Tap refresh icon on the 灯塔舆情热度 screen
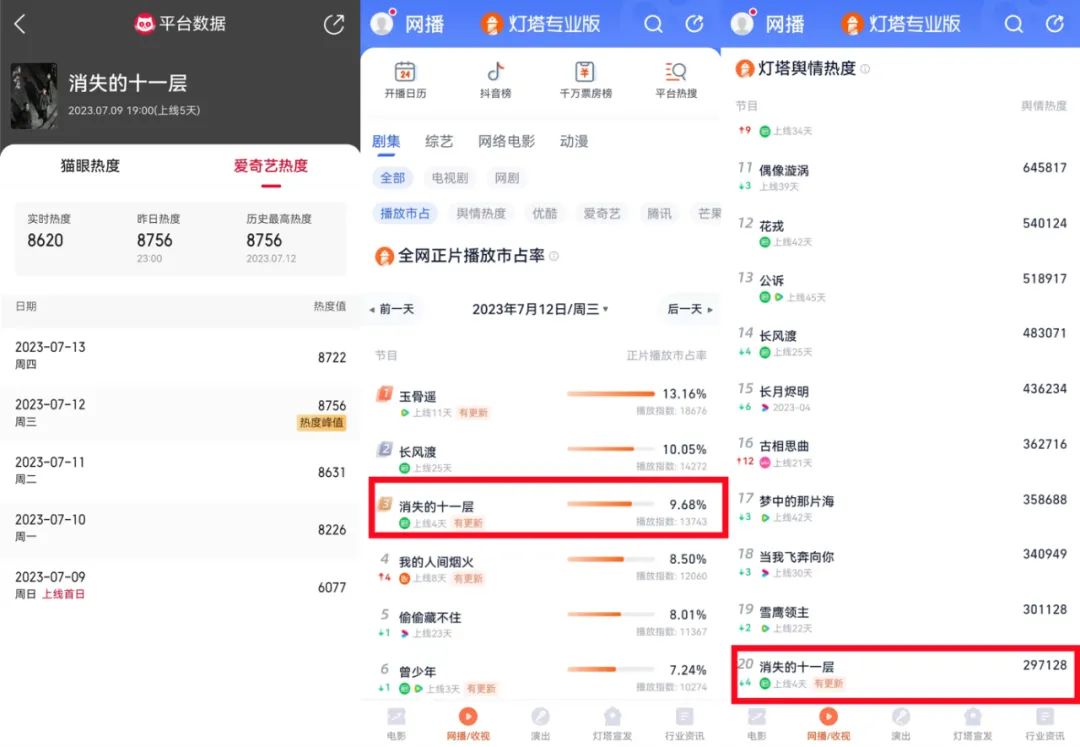 click(1055, 24)
